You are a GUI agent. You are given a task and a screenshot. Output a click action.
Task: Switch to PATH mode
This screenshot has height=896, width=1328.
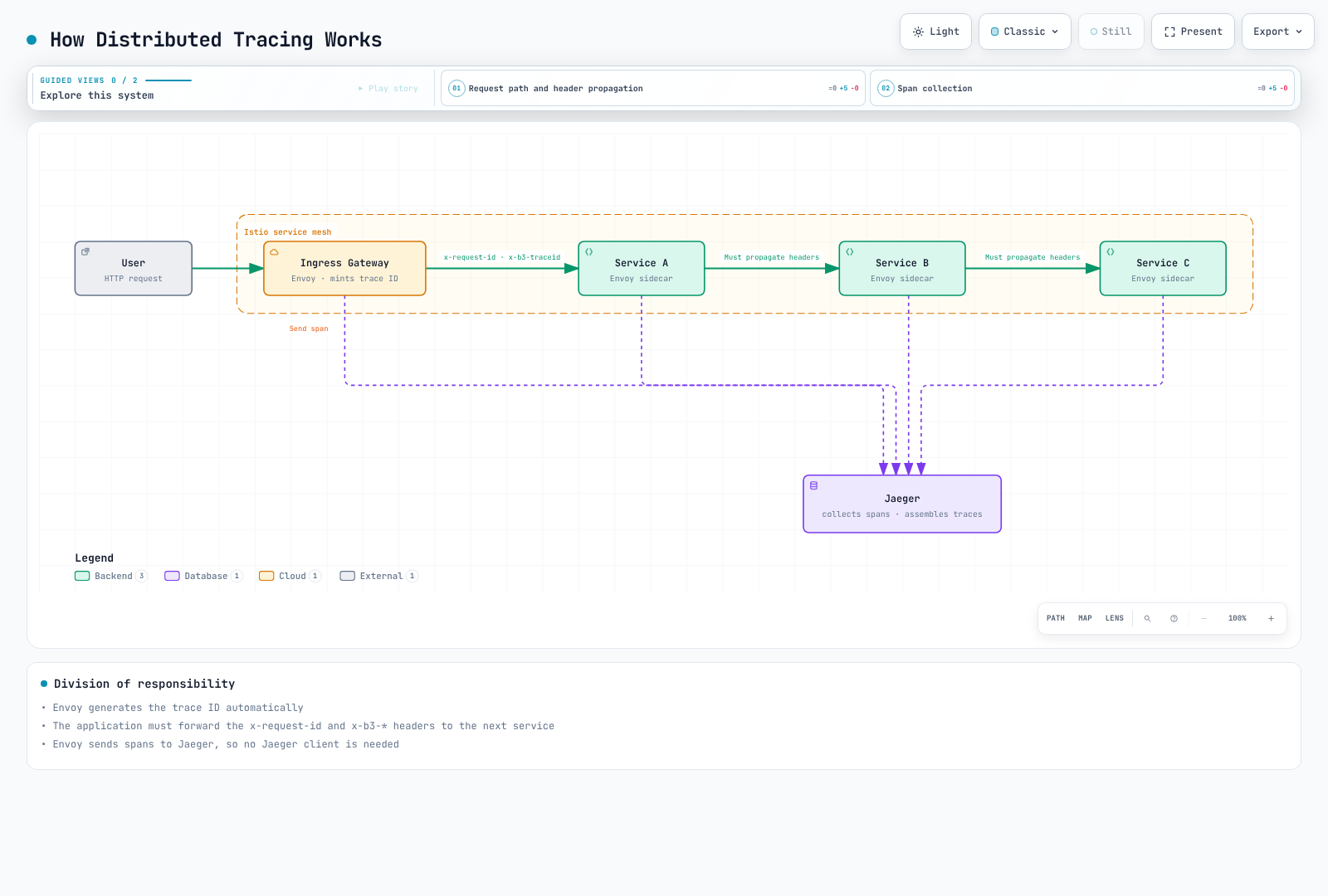point(1056,618)
